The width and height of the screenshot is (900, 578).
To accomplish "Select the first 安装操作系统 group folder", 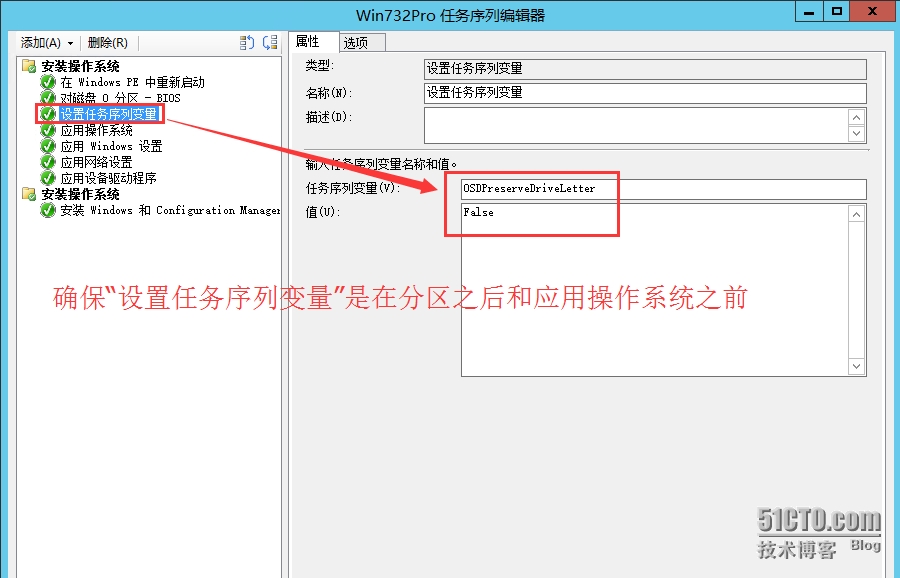I will (80, 66).
